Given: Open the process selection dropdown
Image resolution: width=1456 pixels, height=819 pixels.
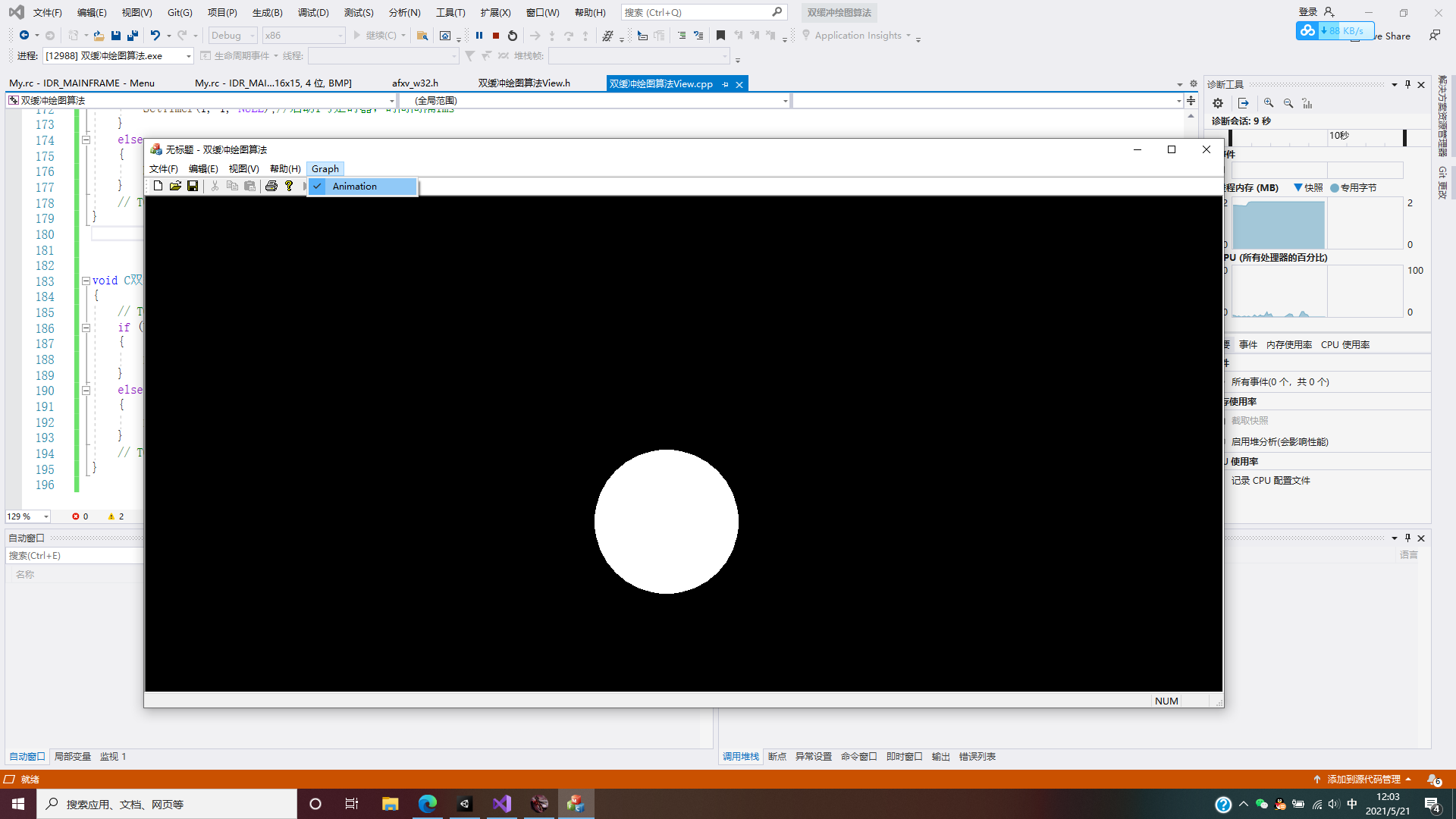Looking at the screenshot, I should [x=188, y=56].
